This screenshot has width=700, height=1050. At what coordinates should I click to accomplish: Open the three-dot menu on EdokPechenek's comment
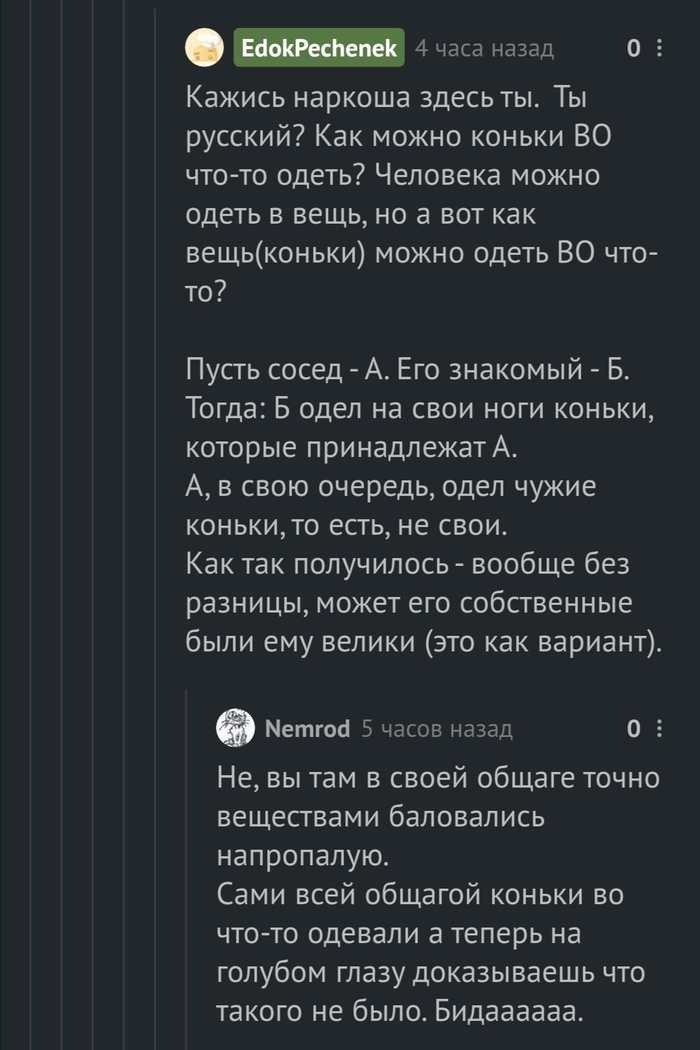(658, 48)
